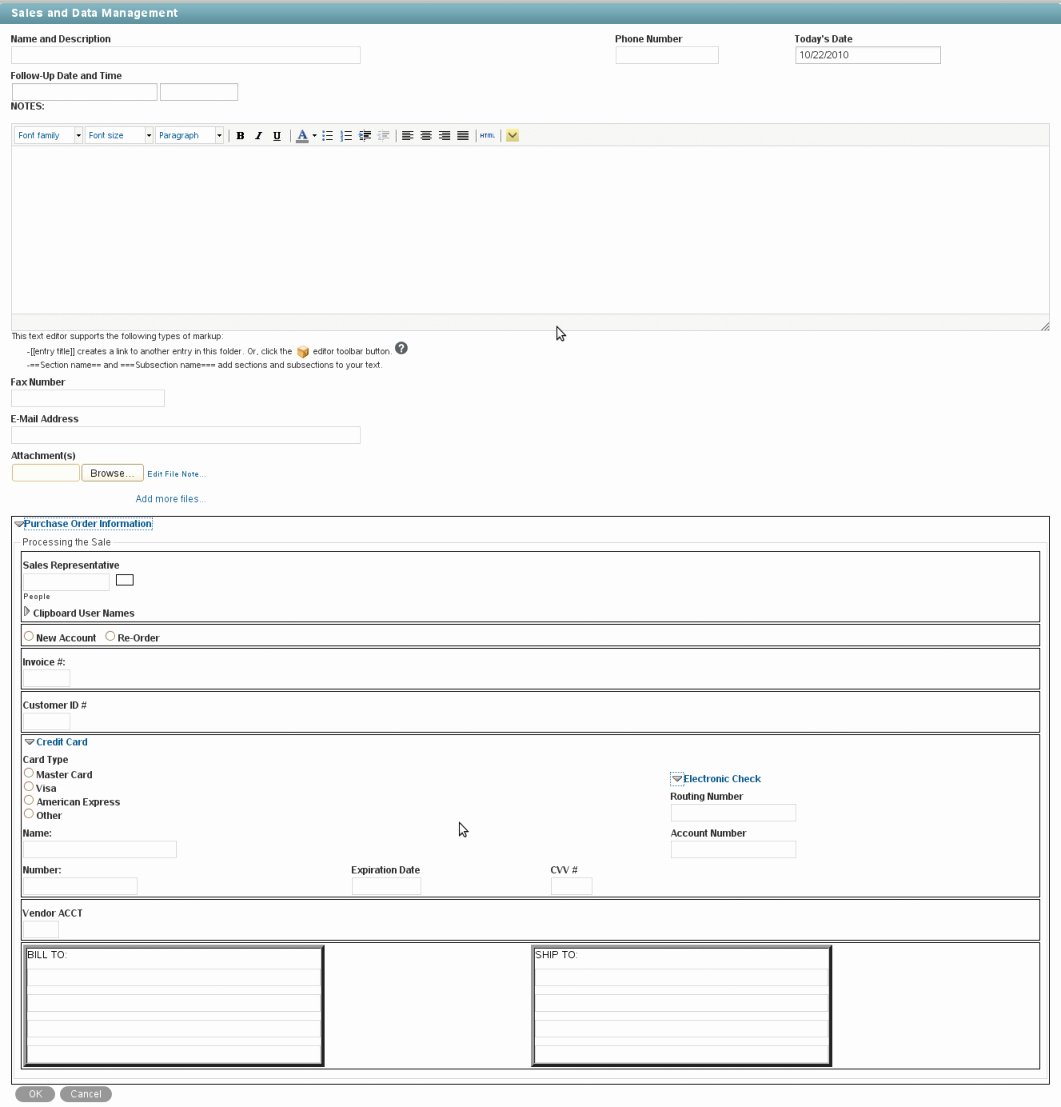Click the Add more files link
This screenshot has height=1107, width=1061.
tap(170, 499)
